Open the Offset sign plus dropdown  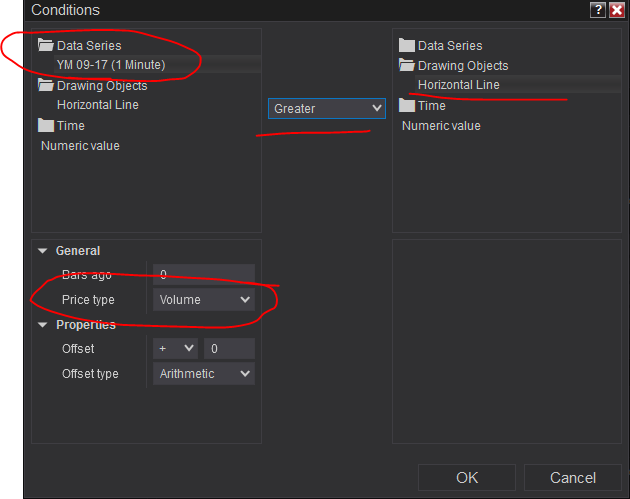click(x=175, y=348)
